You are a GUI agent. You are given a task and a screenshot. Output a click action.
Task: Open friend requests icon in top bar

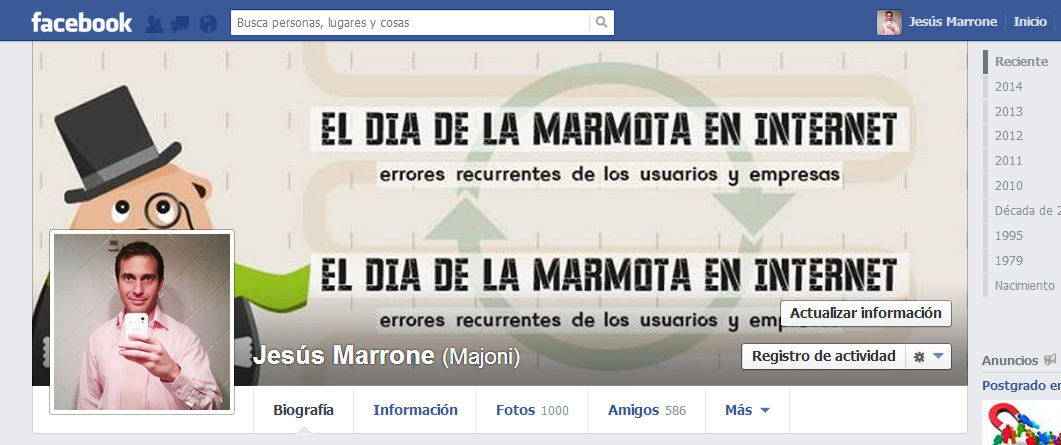click(154, 24)
